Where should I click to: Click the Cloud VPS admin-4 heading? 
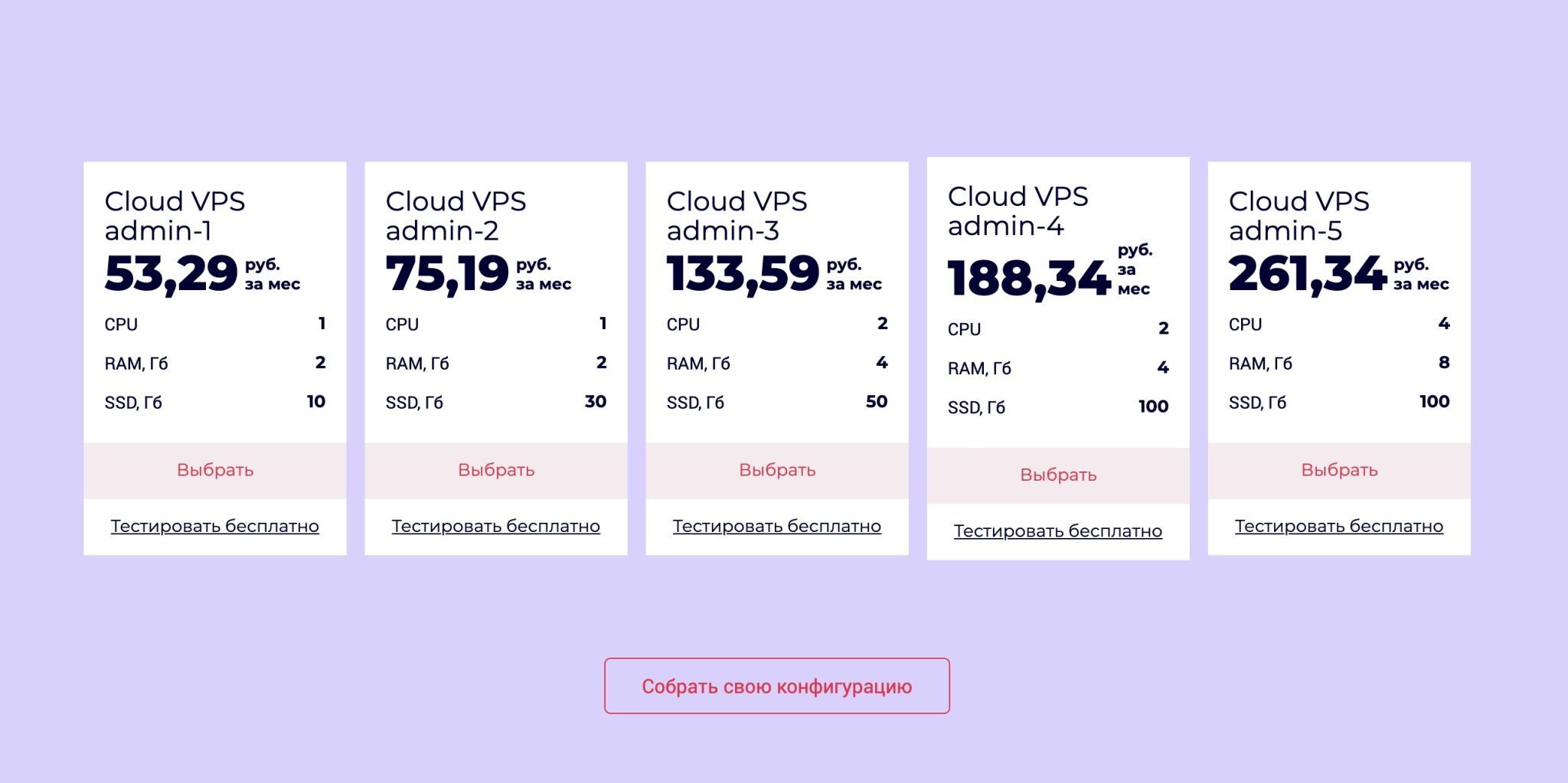[1018, 210]
